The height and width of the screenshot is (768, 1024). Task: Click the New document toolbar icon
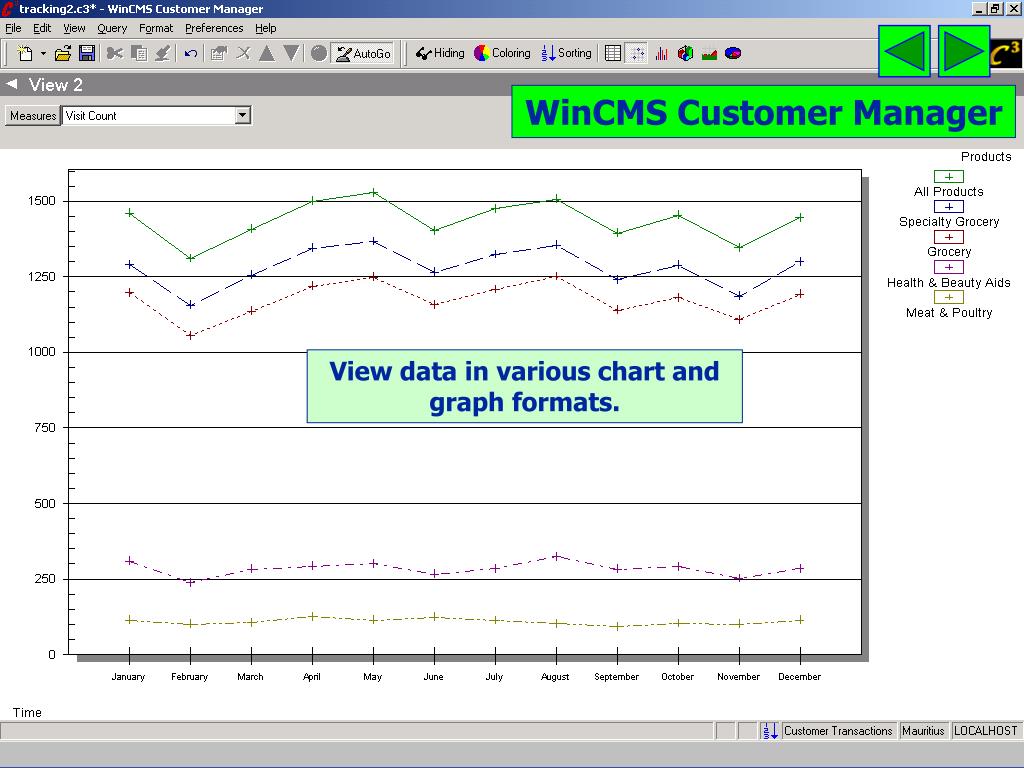click(x=25, y=54)
